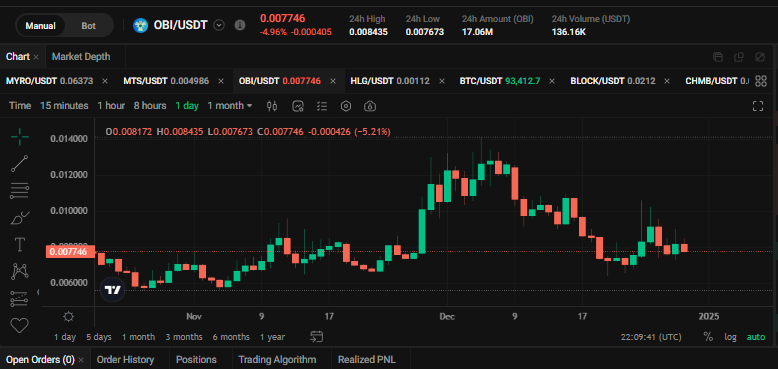
Task: Click the checklist lines toolbar icon
Action: tap(323, 106)
